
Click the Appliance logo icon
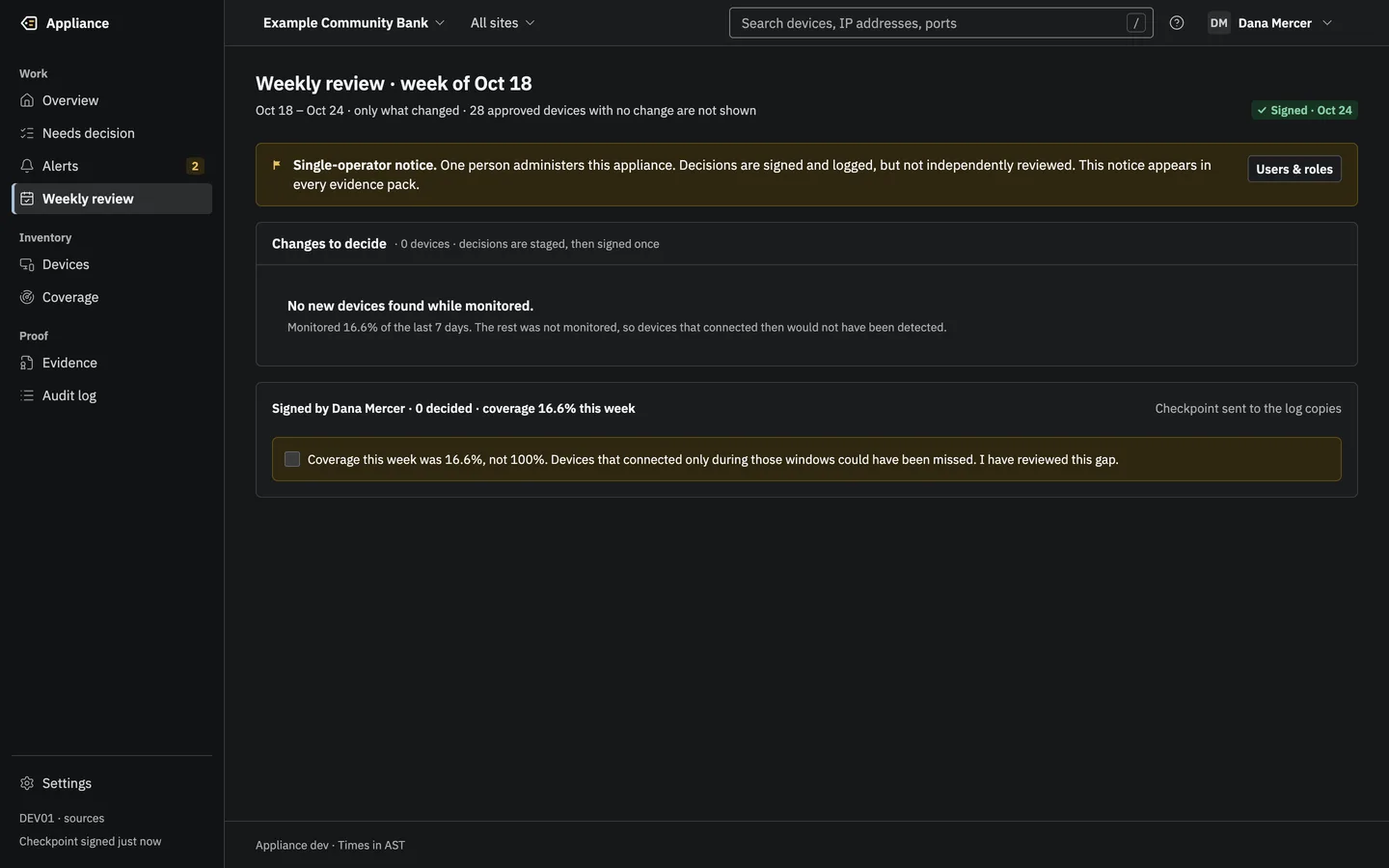click(29, 23)
